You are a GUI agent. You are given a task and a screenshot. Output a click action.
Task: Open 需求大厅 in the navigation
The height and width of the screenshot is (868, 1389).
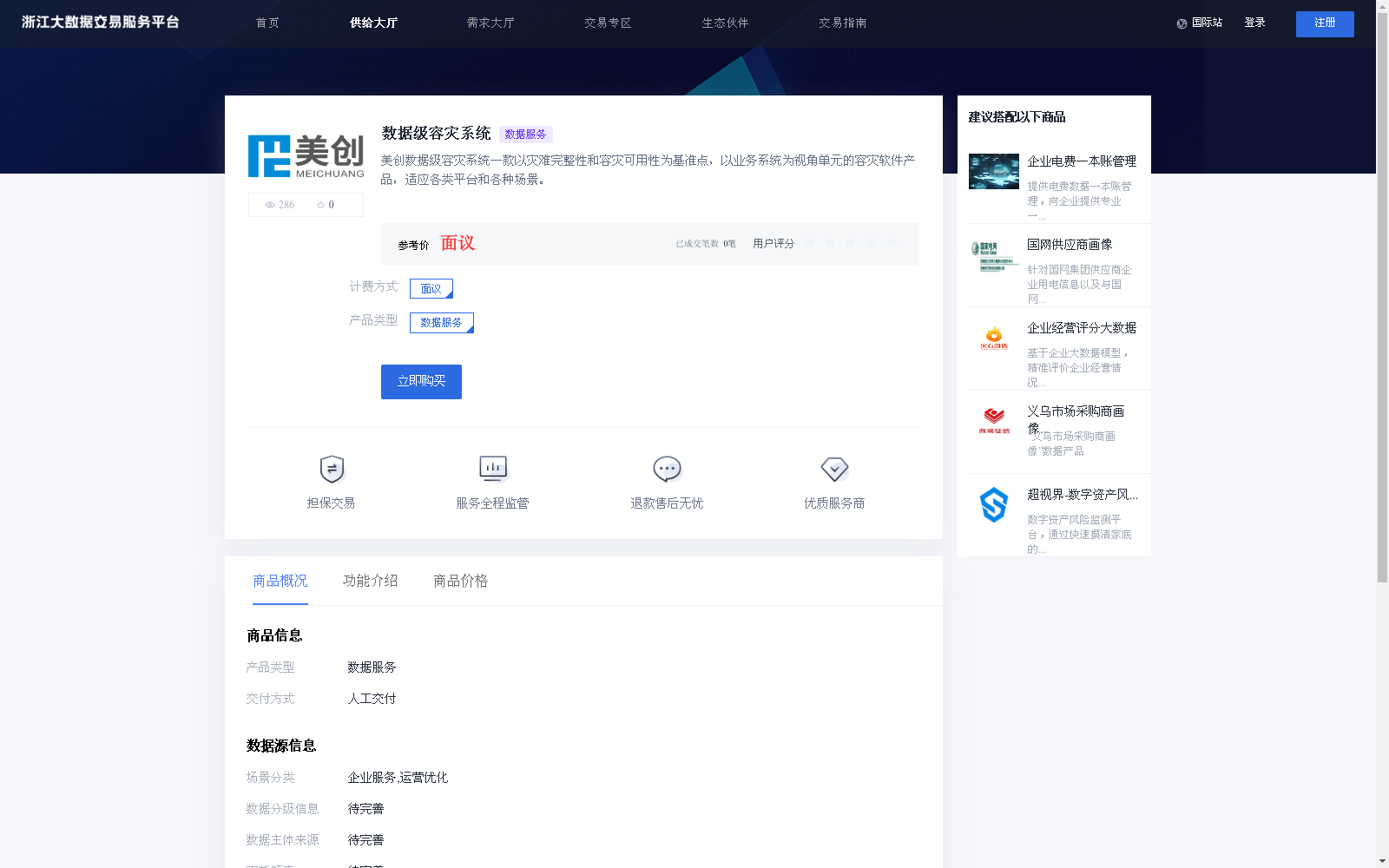pyautogui.click(x=490, y=23)
